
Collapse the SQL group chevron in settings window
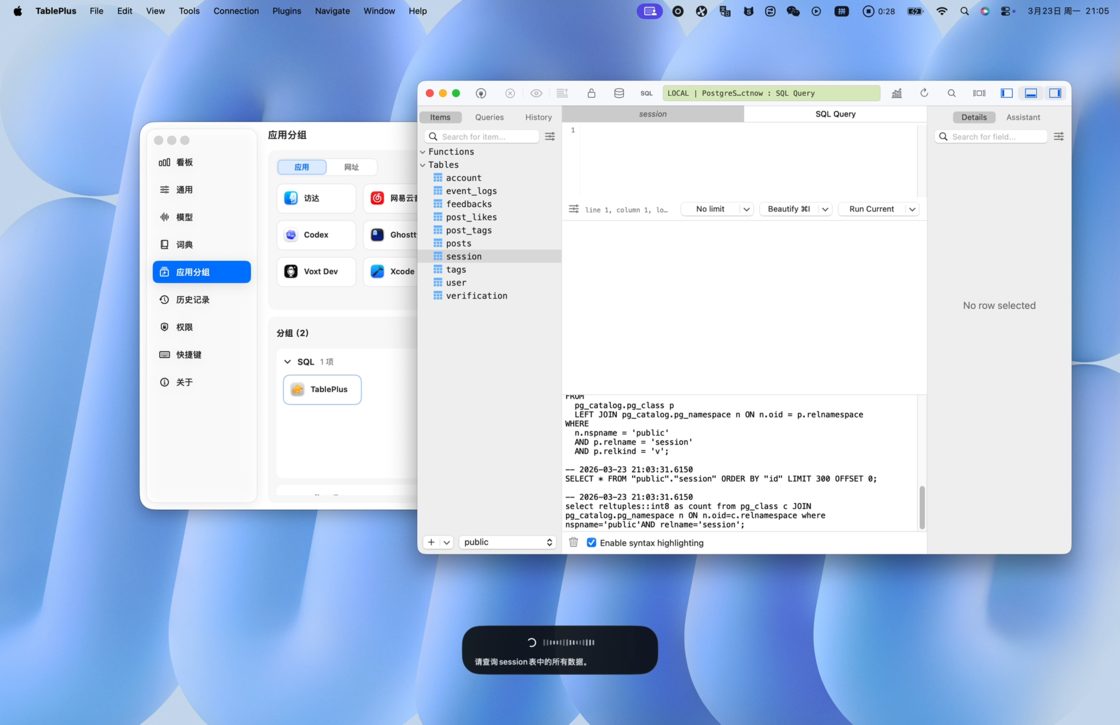(x=287, y=362)
